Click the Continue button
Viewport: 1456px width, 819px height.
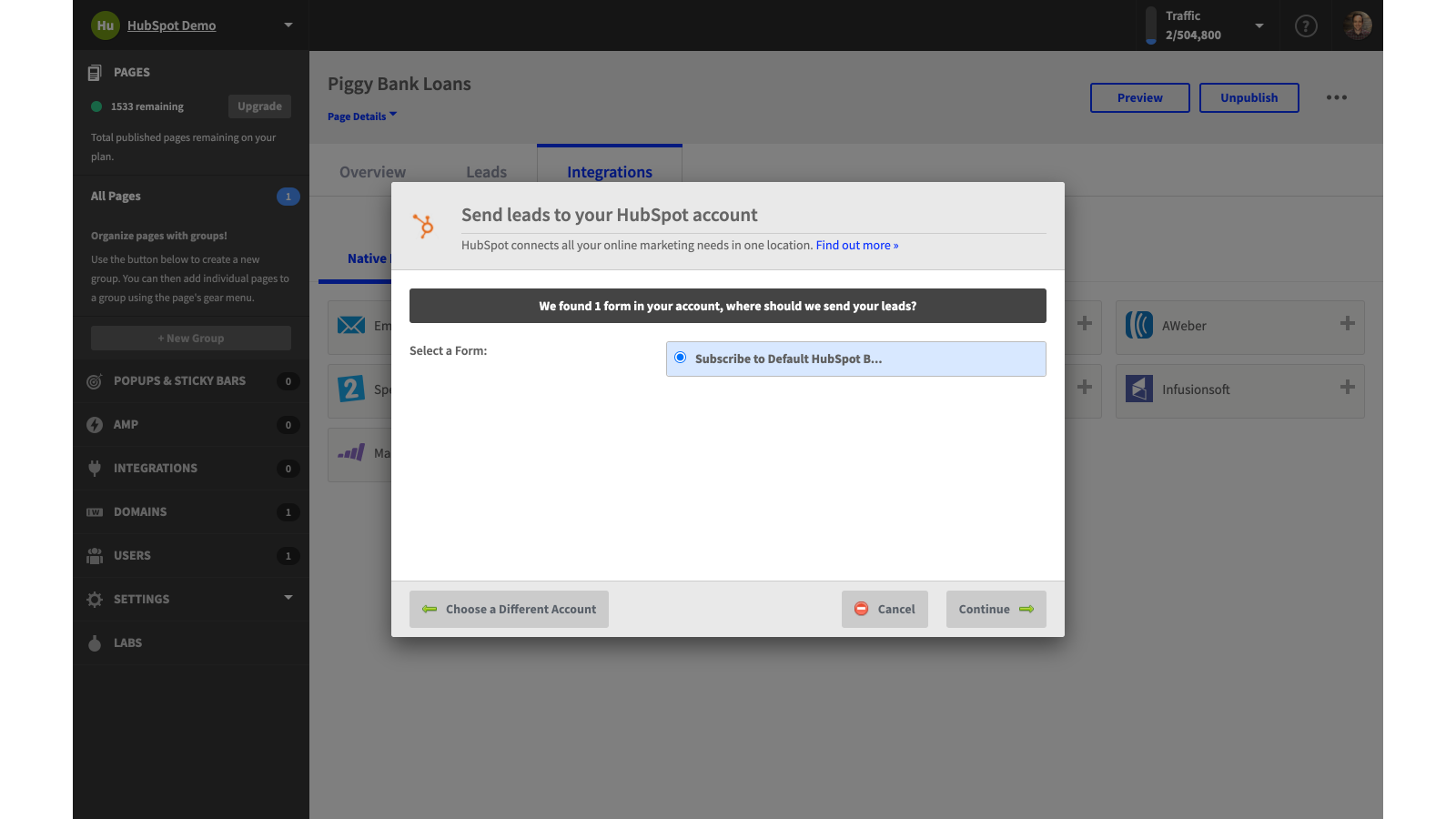(996, 610)
